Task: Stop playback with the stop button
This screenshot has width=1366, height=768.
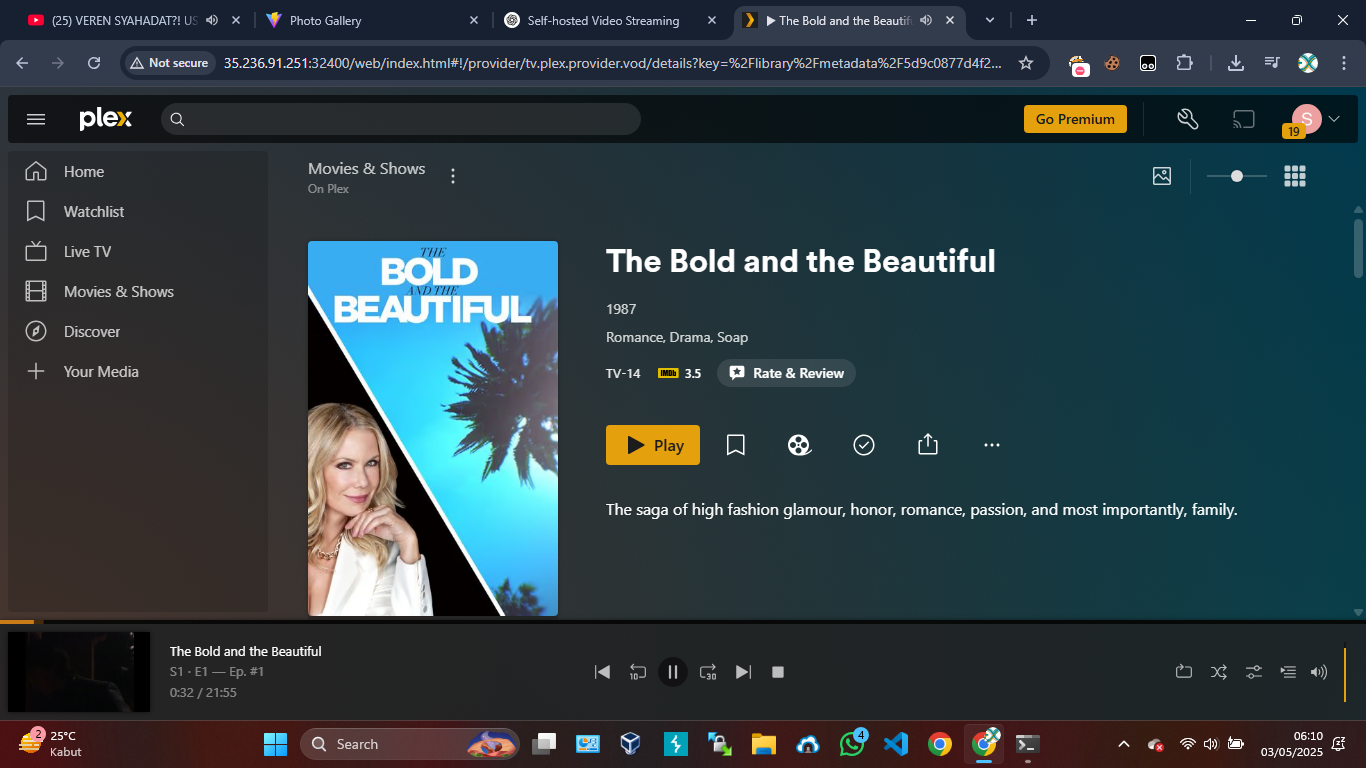Action: (778, 672)
